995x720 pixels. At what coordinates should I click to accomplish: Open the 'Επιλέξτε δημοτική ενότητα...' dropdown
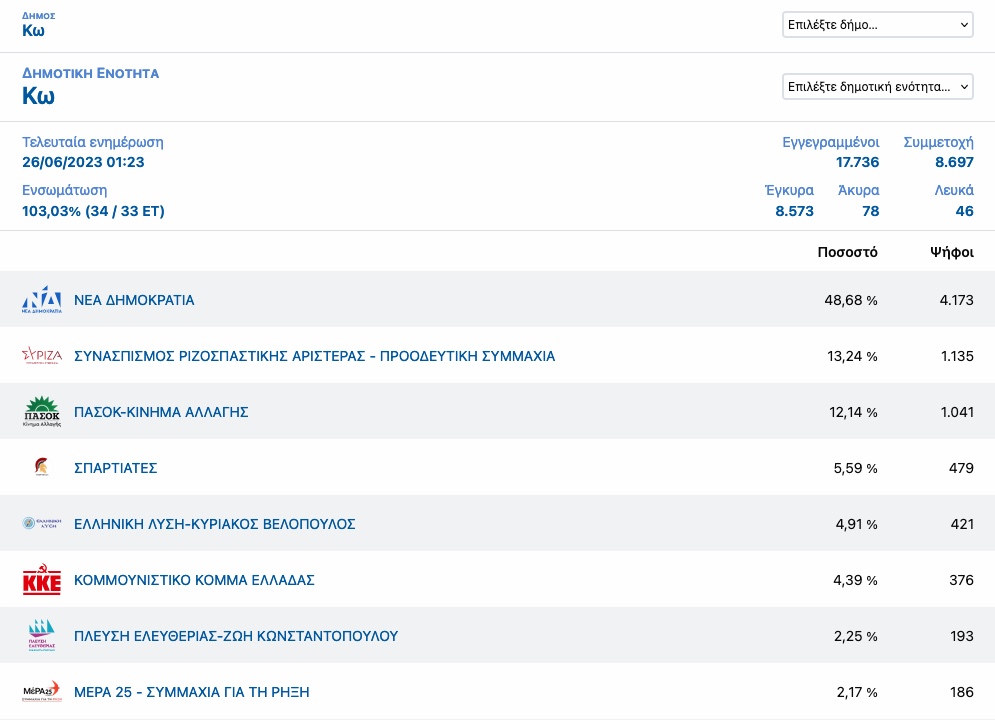pos(878,86)
